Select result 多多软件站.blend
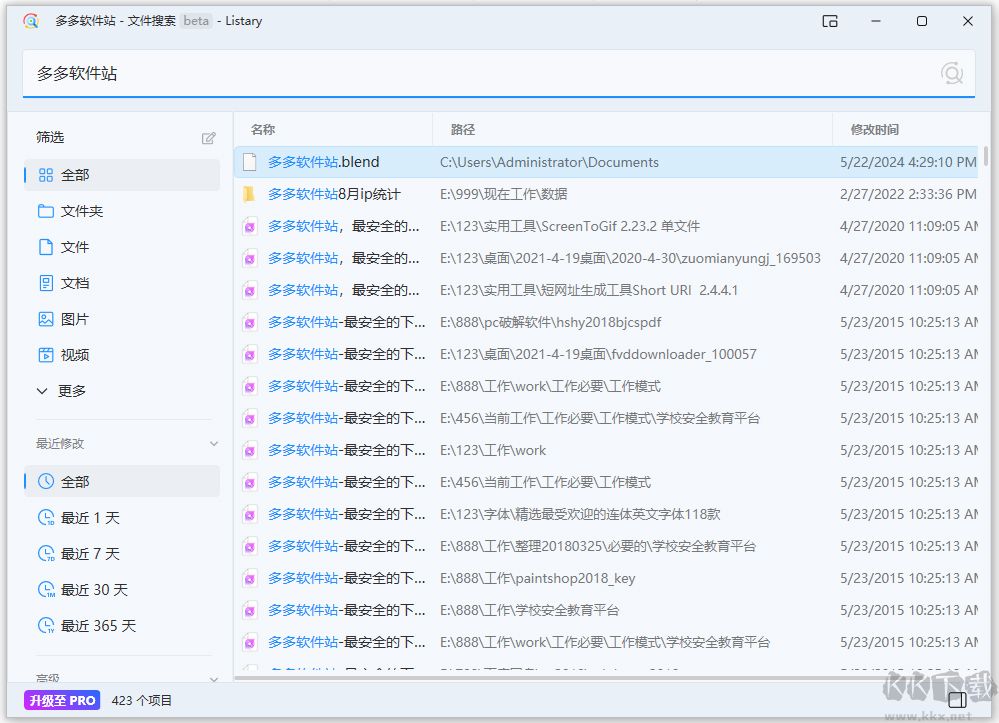 [x=324, y=162]
